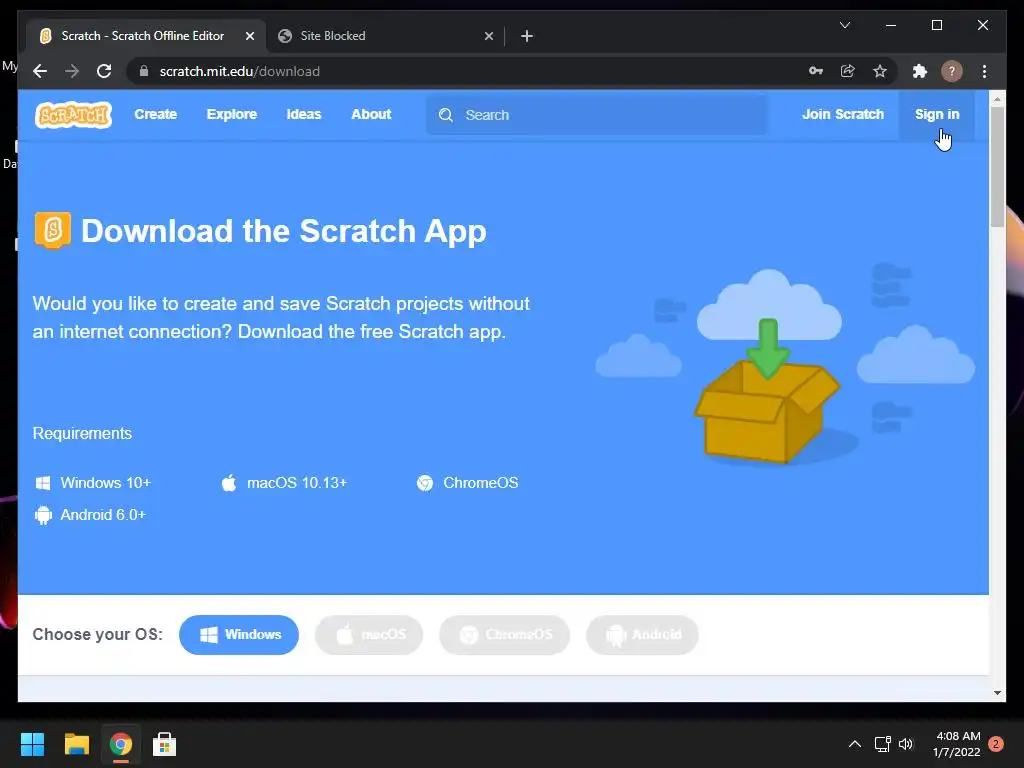Viewport: 1024px width, 768px height.
Task: Open the volume tray icon
Action: click(906, 744)
